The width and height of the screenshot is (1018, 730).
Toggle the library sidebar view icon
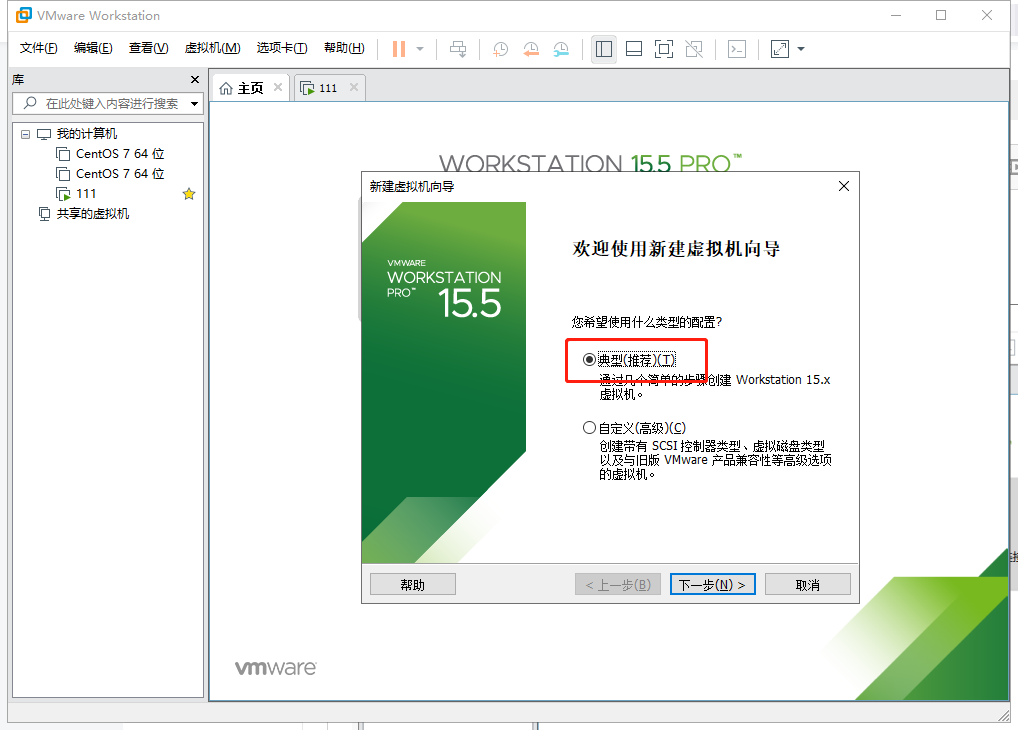604,49
